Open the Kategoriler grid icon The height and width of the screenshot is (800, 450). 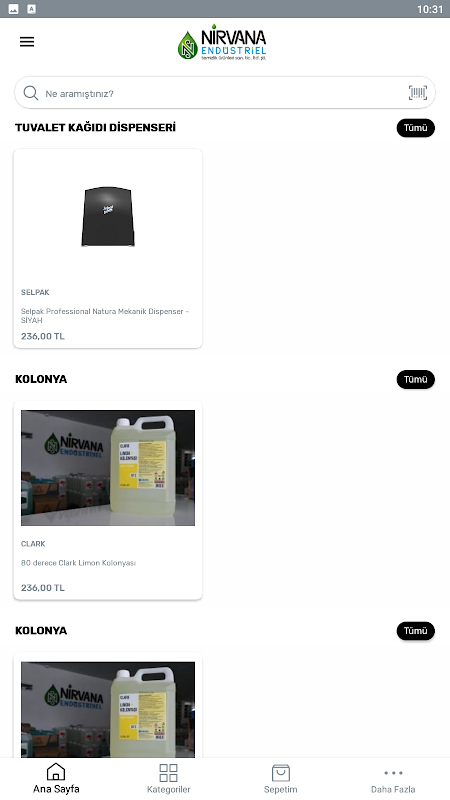pyautogui.click(x=168, y=772)
